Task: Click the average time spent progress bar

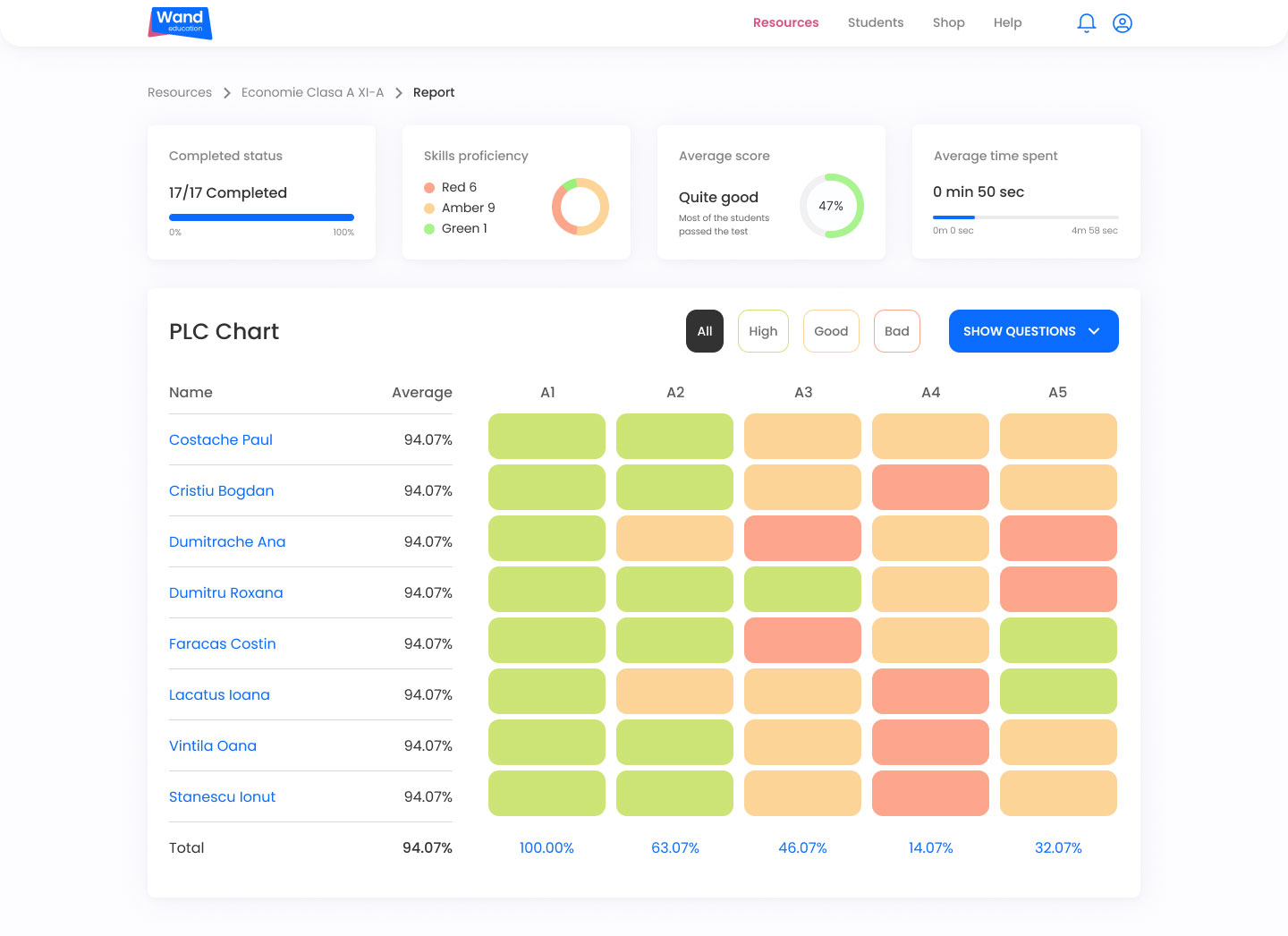Action: click(x=1025, y=217)
